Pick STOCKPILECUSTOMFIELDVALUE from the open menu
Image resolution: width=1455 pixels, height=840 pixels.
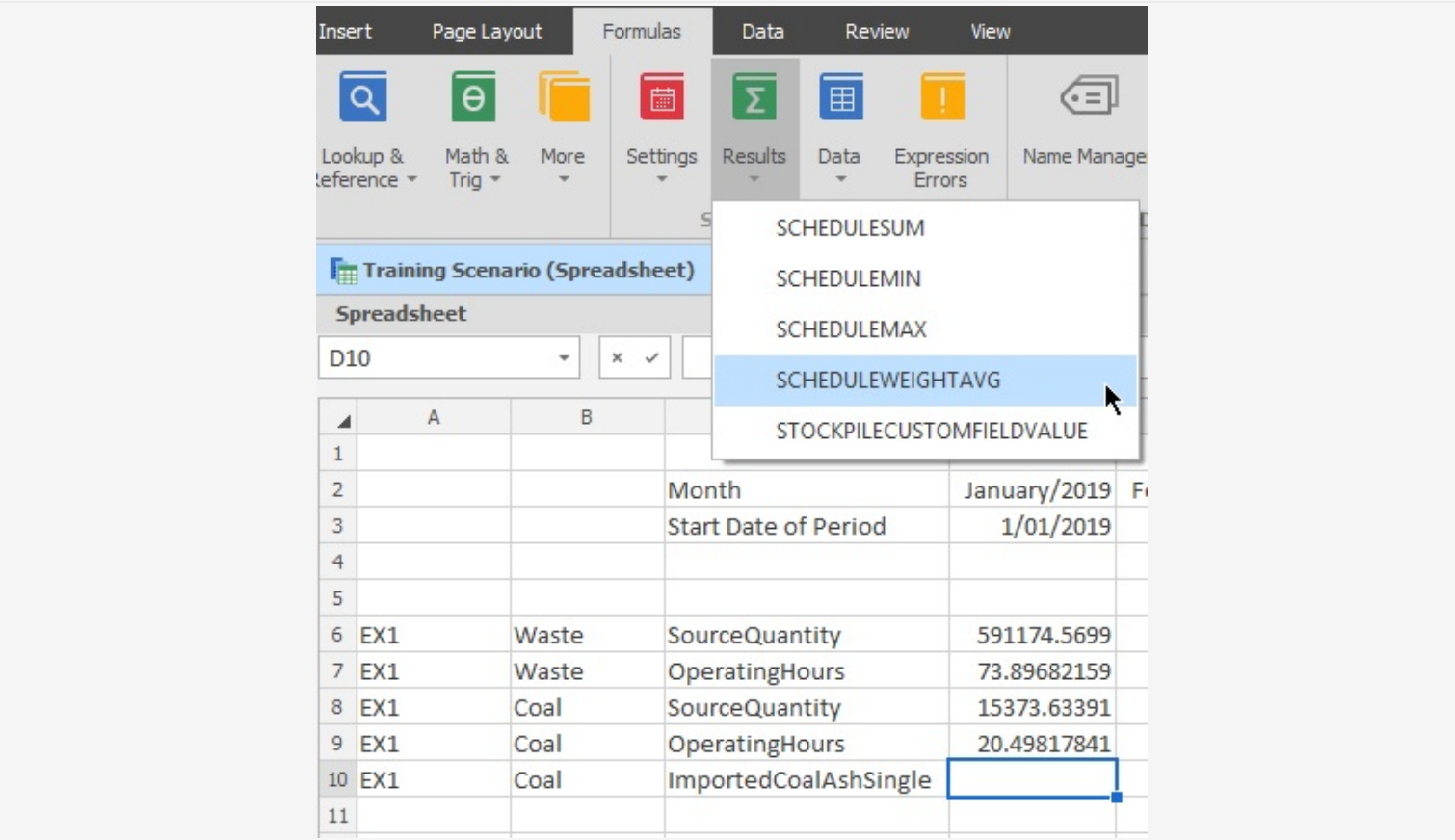click(x=932, y=431)
